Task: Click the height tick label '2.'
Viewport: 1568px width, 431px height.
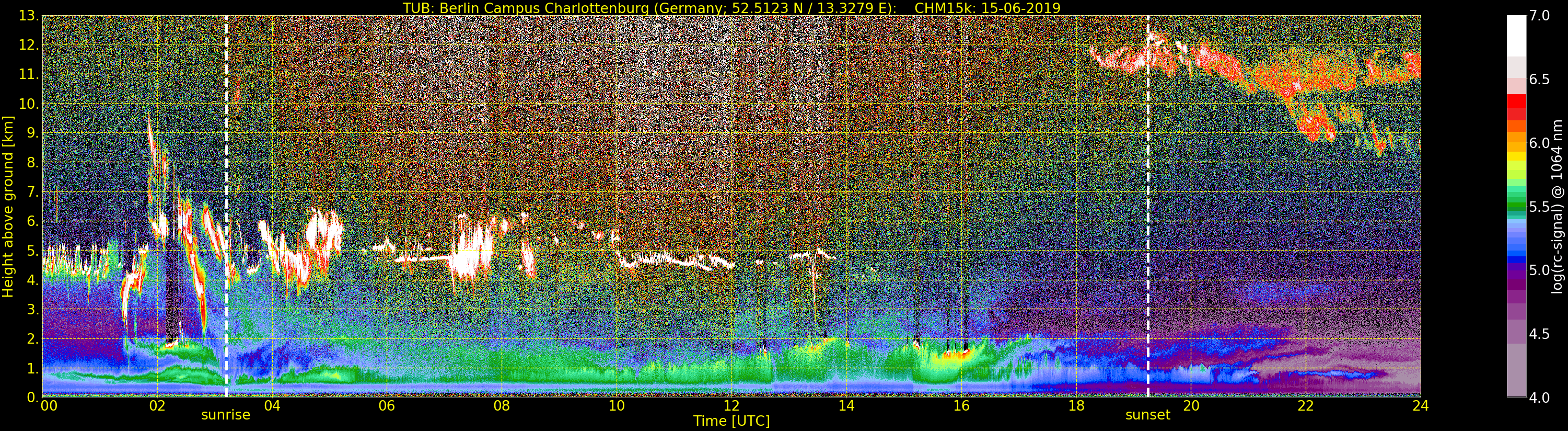Action: tap(33, 338)
